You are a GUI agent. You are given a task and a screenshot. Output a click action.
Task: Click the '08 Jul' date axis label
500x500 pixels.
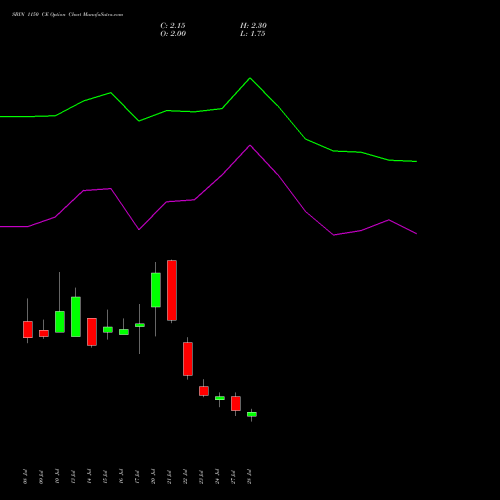[25, 477]
